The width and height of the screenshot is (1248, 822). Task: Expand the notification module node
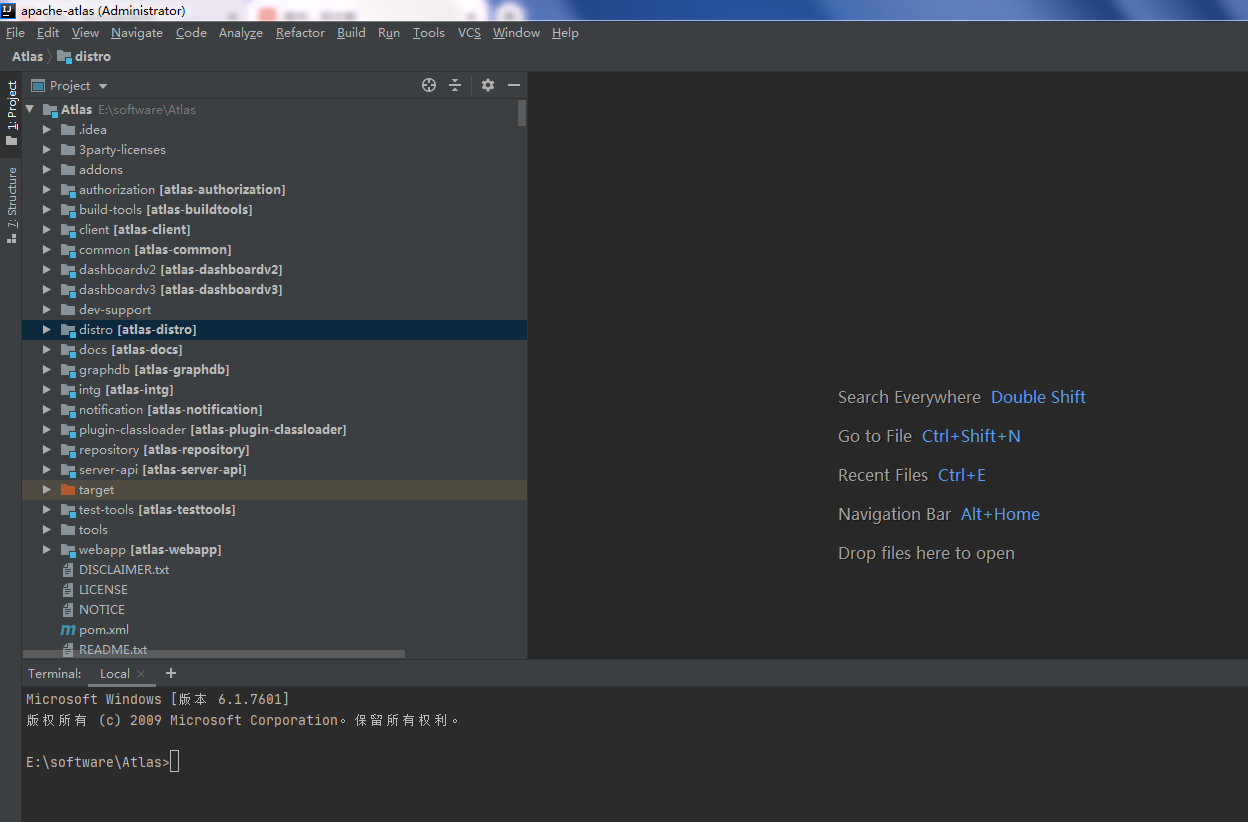(x=46, y=410)
